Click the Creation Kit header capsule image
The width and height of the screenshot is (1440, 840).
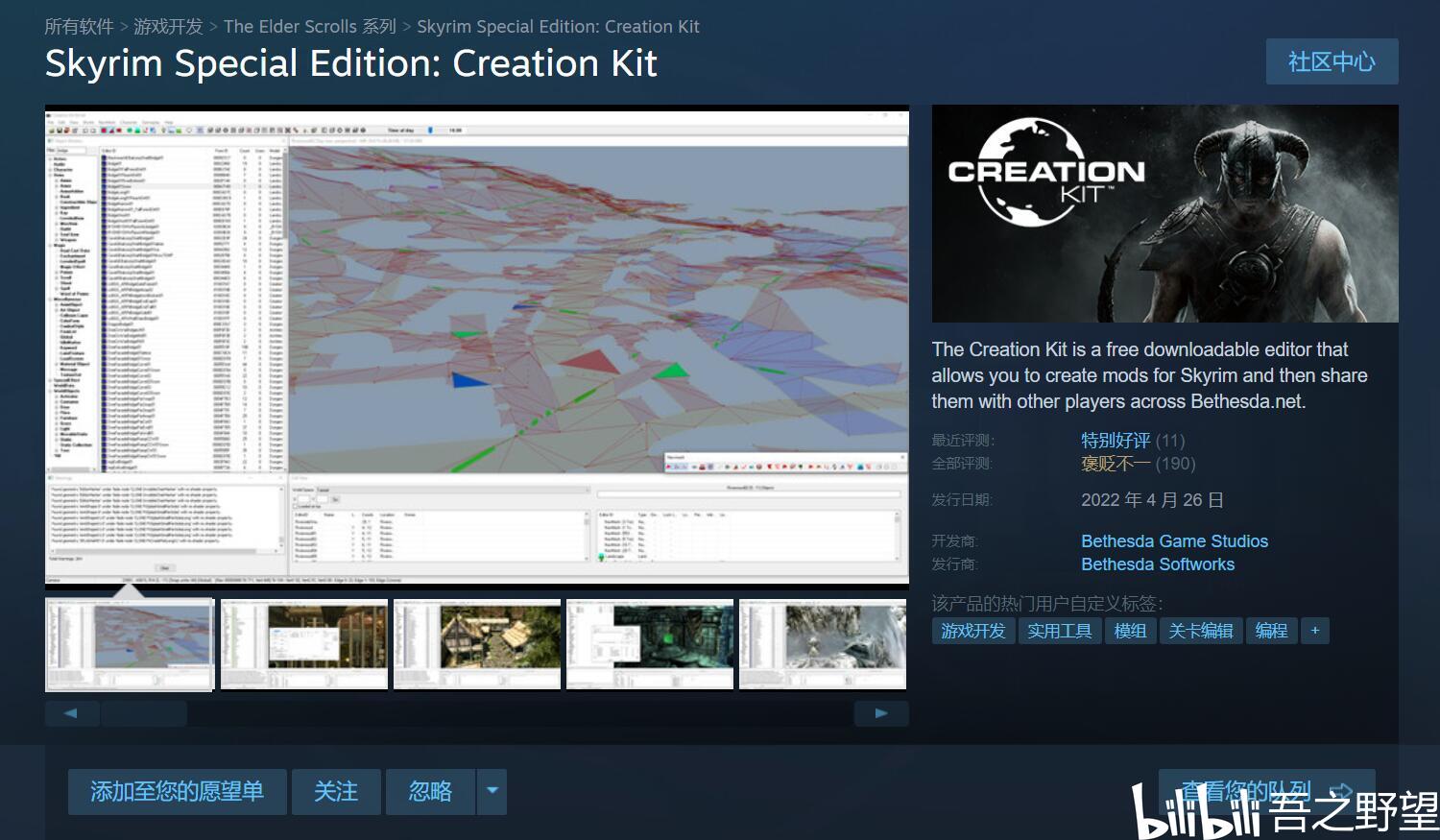[1164, 213]
